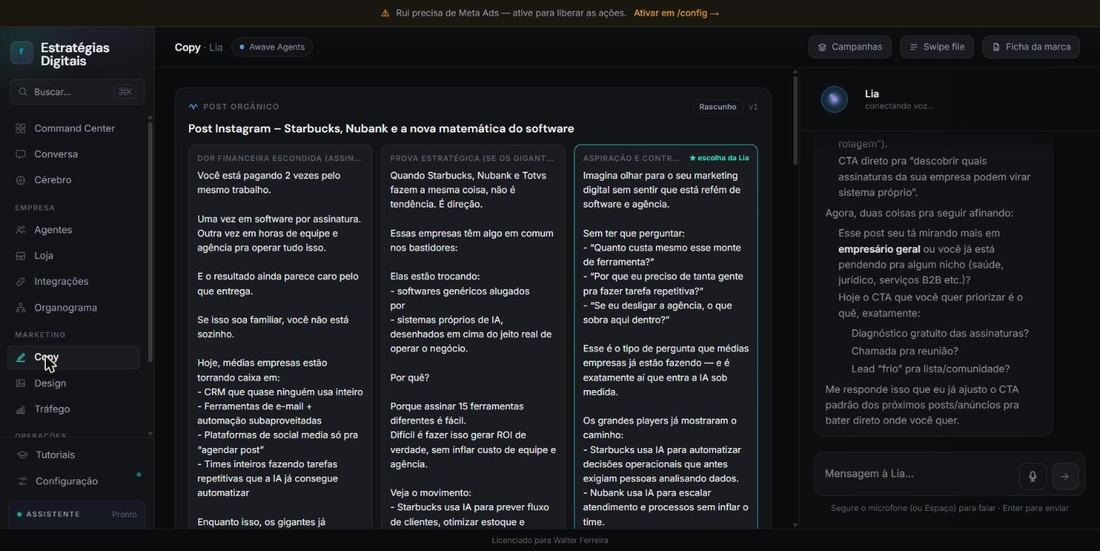Click the Tráfego sidebar item label
The image size is (1100, 551).
pyautogui.click(x=52, y=409)
